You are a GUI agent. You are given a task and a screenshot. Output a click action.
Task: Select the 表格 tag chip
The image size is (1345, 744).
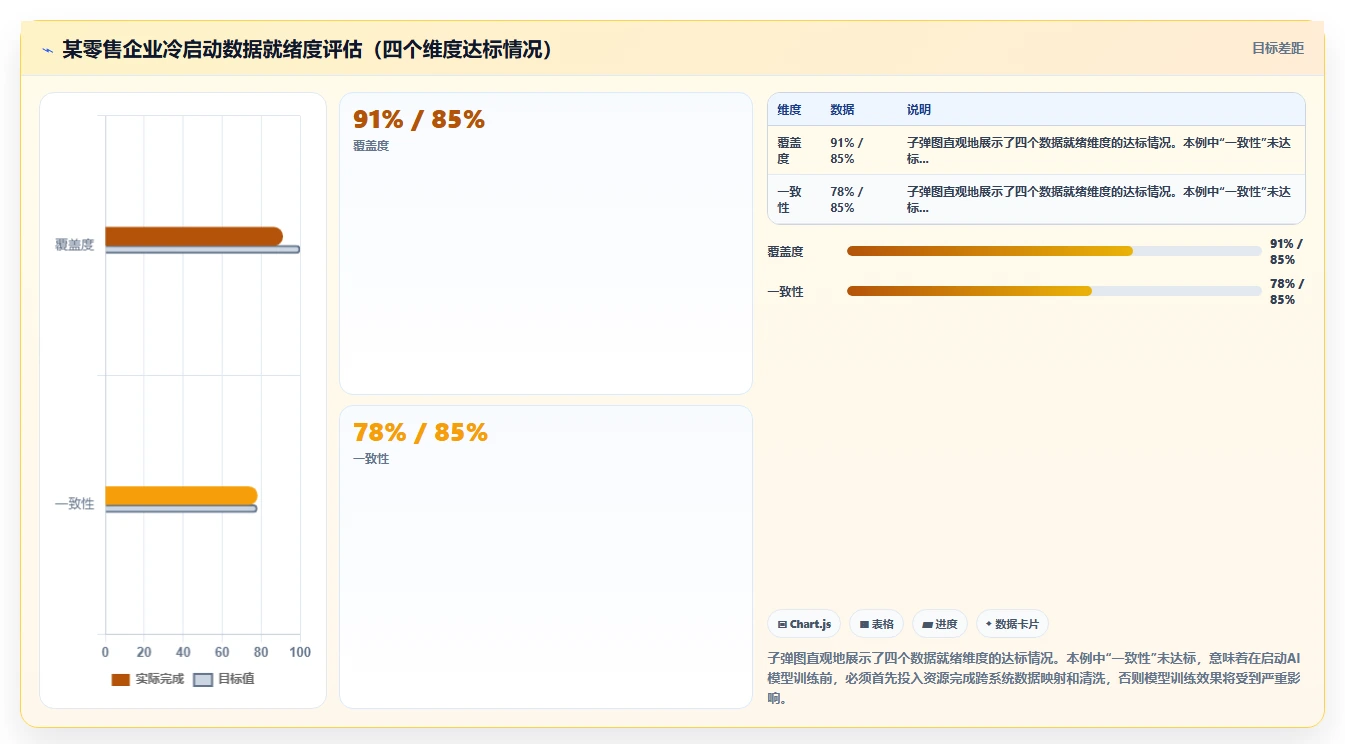coord(876,624)
